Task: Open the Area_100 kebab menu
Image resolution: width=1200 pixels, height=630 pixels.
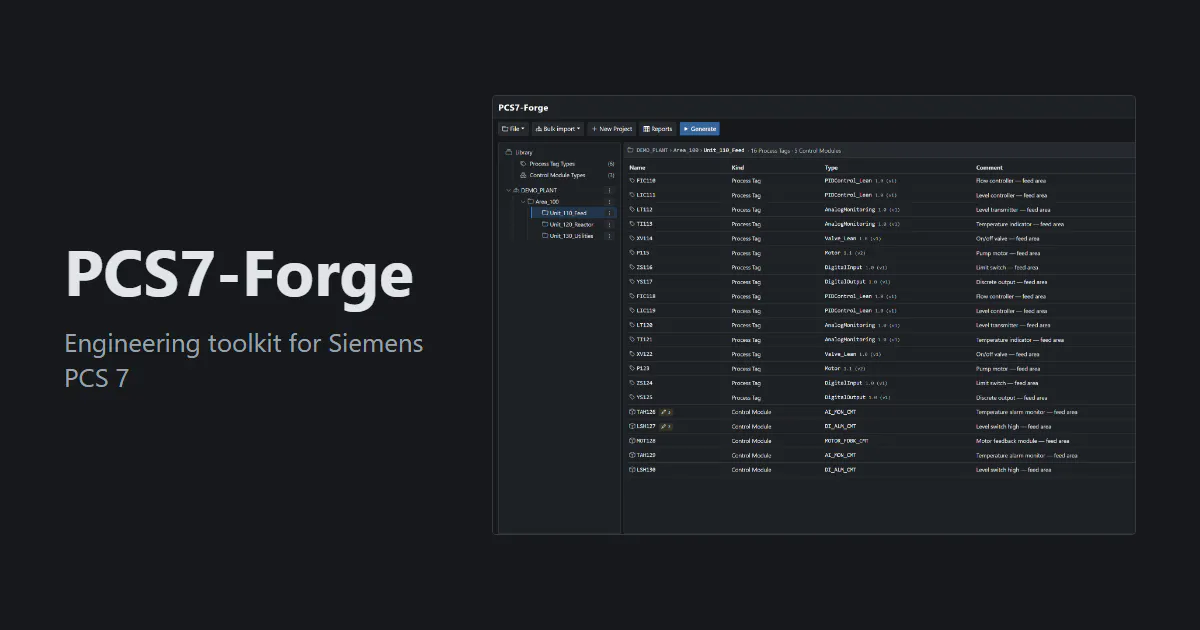Action: pos(609,201)
